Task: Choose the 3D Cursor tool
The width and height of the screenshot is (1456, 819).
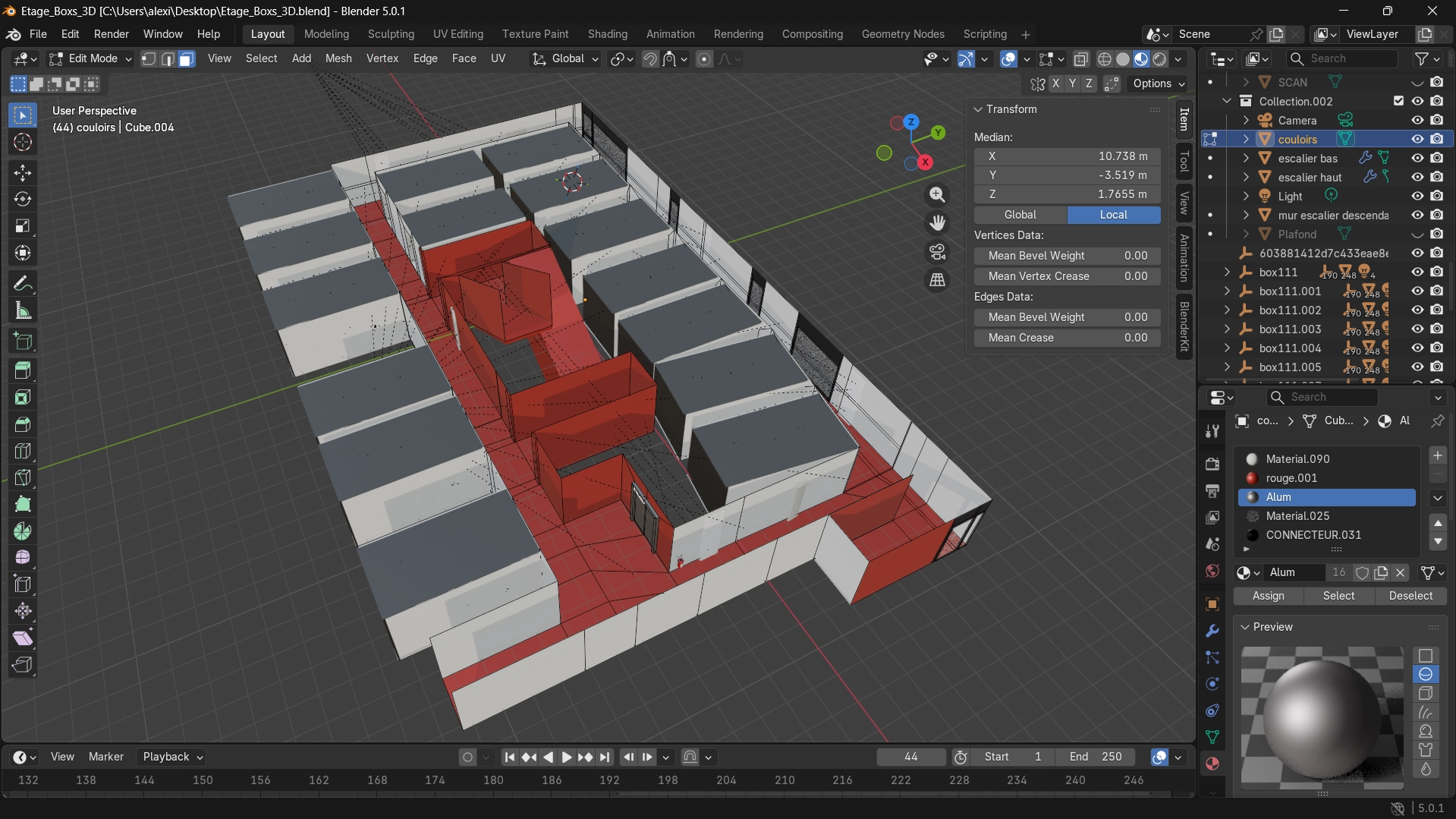Action: [23, 142]
